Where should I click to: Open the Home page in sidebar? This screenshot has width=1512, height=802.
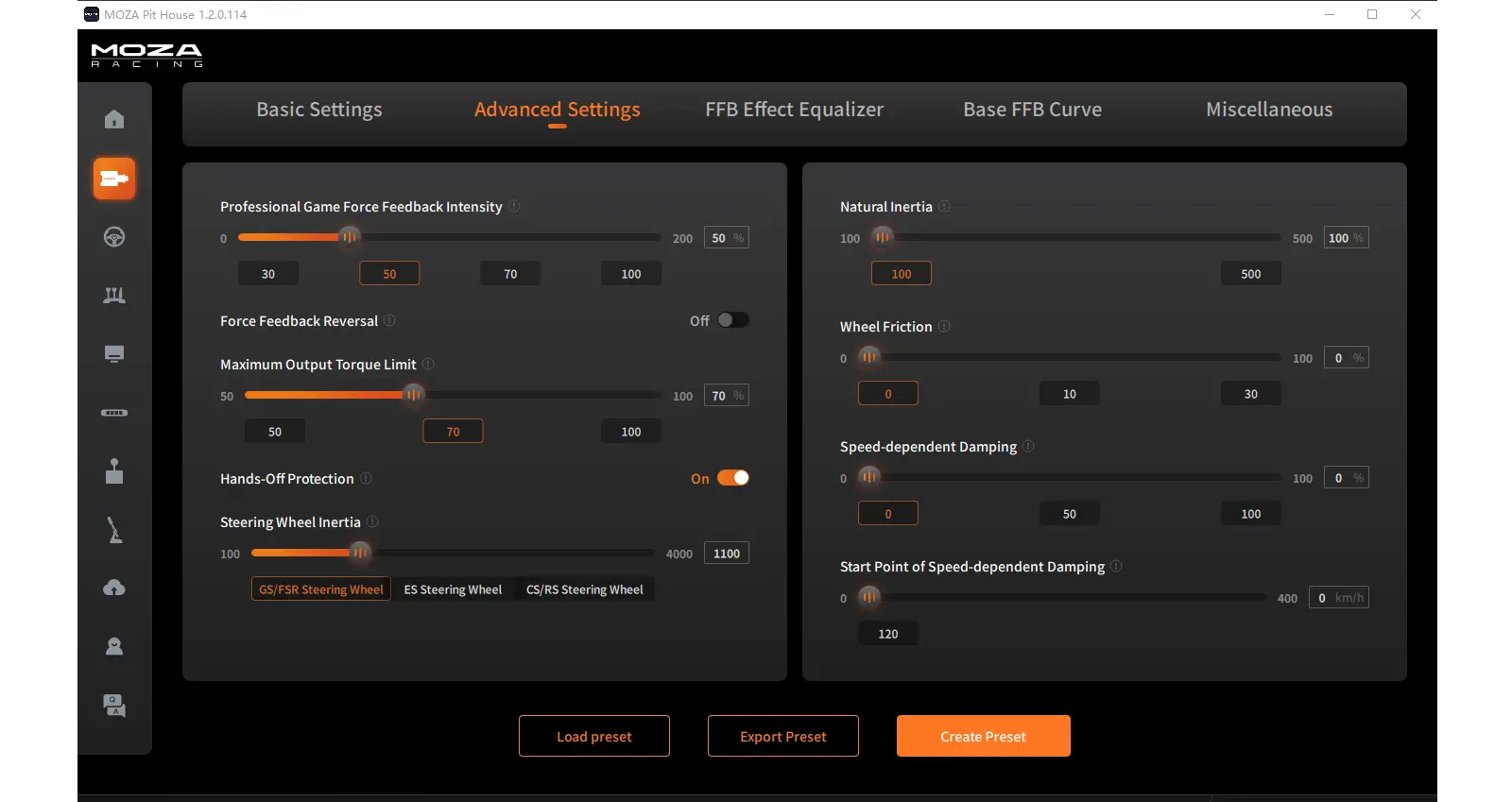114,119
